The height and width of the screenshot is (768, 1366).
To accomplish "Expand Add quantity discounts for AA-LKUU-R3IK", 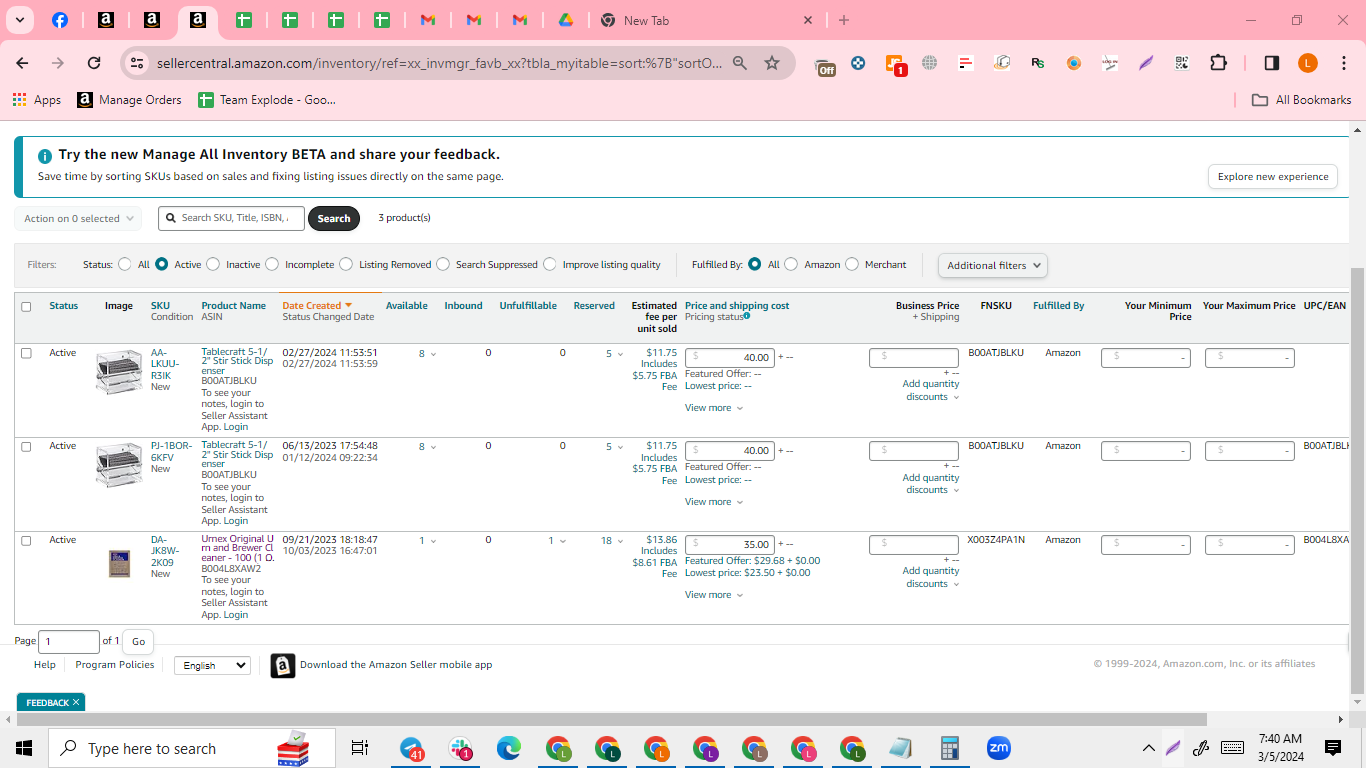I will tap(931, 390).
